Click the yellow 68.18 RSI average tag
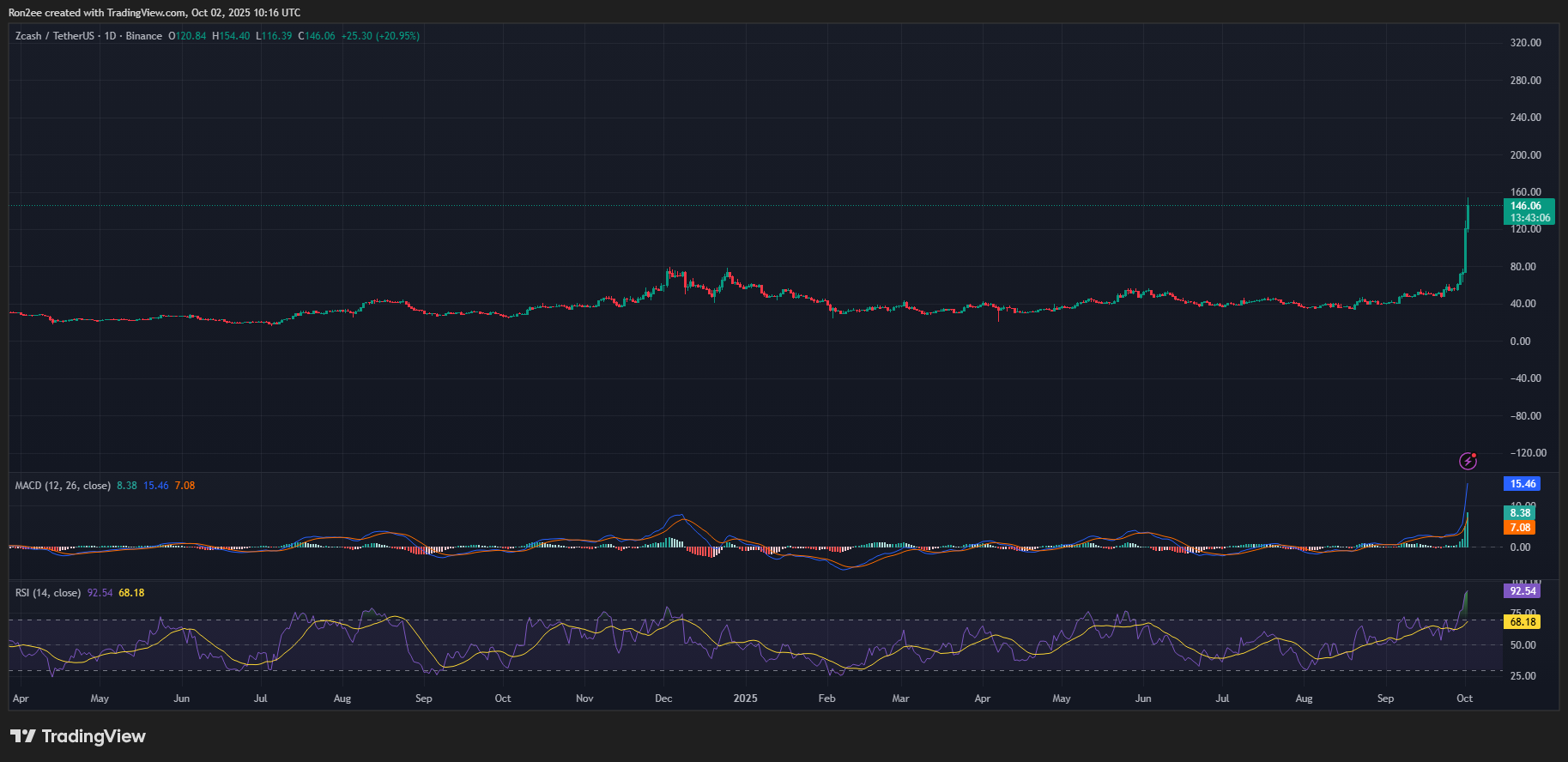 [x=1523, y=621]
